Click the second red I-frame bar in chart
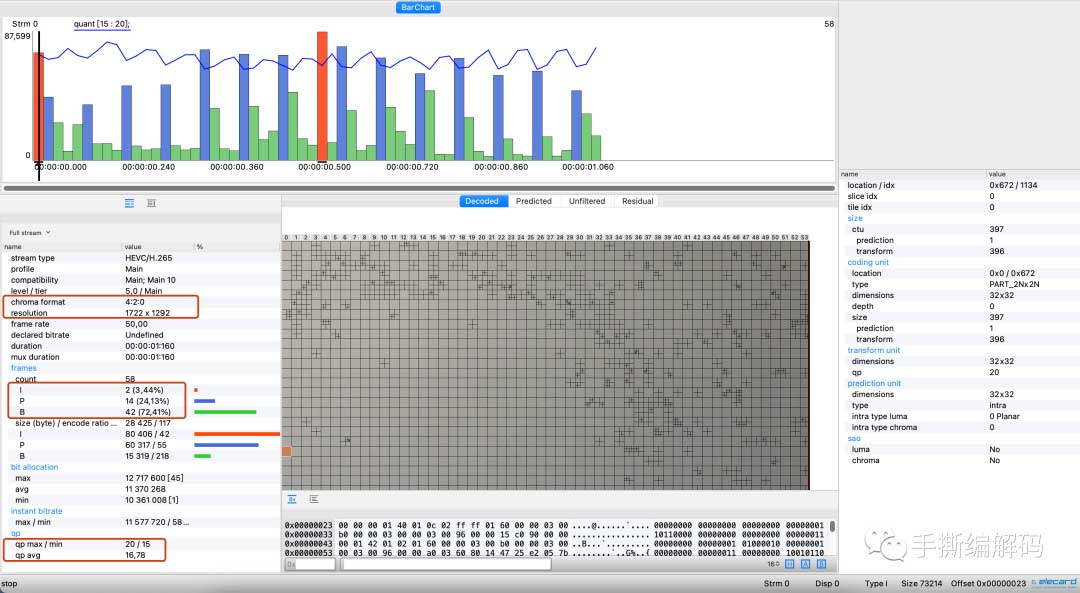Viewport: 1080px width, 593px height. pyautogui.click(x=322, y=95)
